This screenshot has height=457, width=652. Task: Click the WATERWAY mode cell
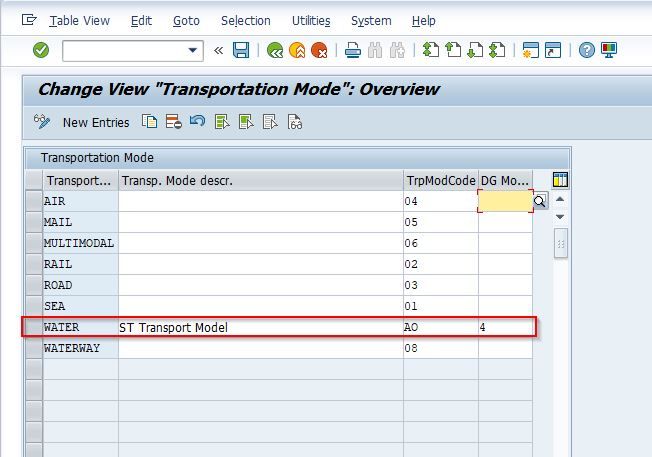coord(81,348)
